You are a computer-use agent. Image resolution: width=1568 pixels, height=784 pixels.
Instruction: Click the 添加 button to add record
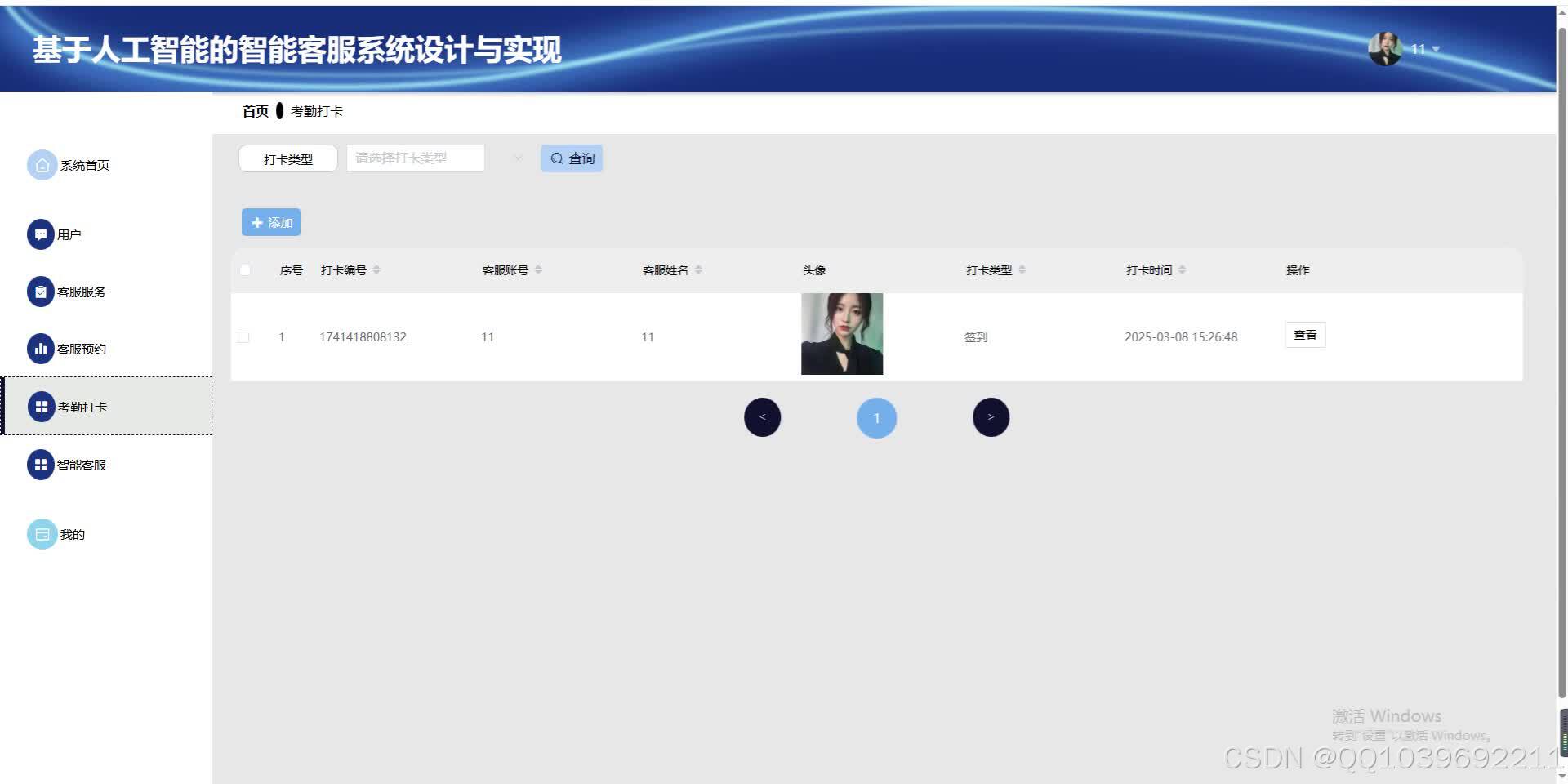click(270, 221)
